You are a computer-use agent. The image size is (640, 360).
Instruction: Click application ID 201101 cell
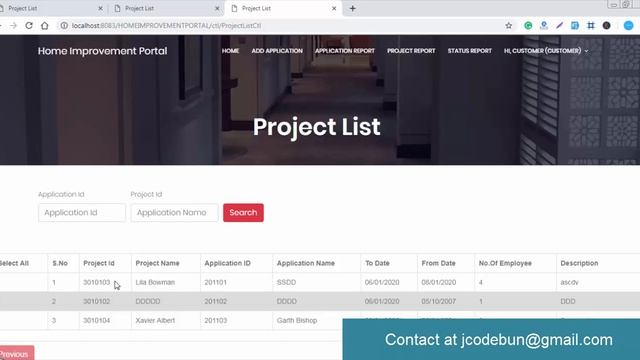click(216, 282)
